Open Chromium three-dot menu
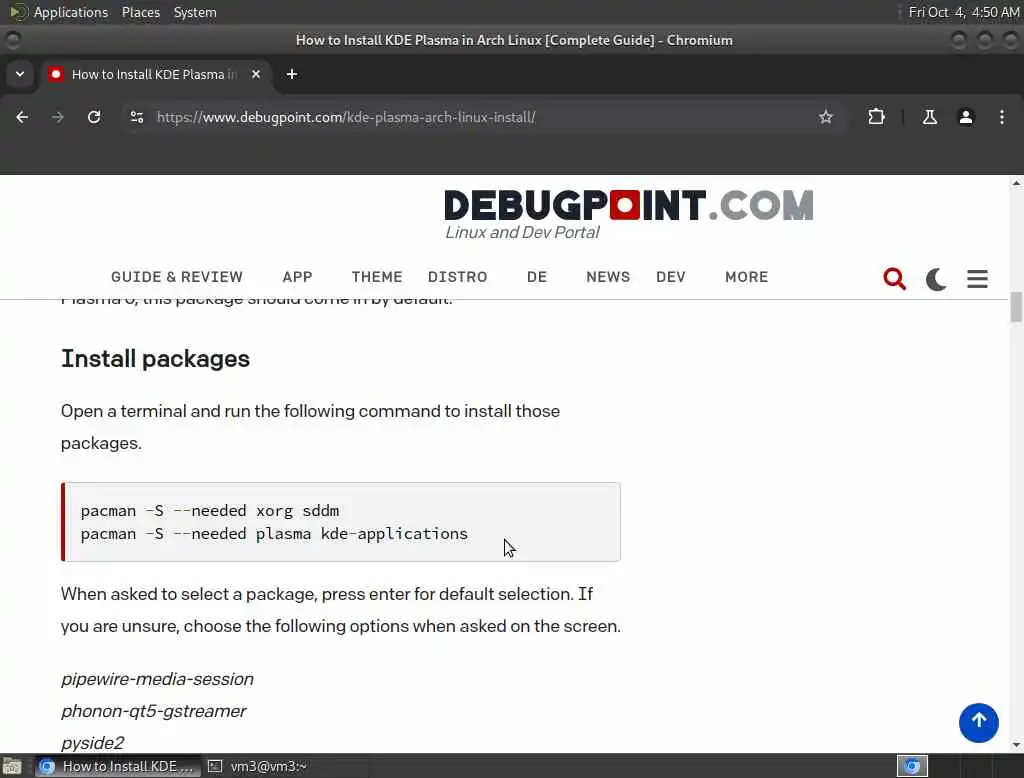The width and height of the screenshot is (1024, 778). [x=1001, y=117]
